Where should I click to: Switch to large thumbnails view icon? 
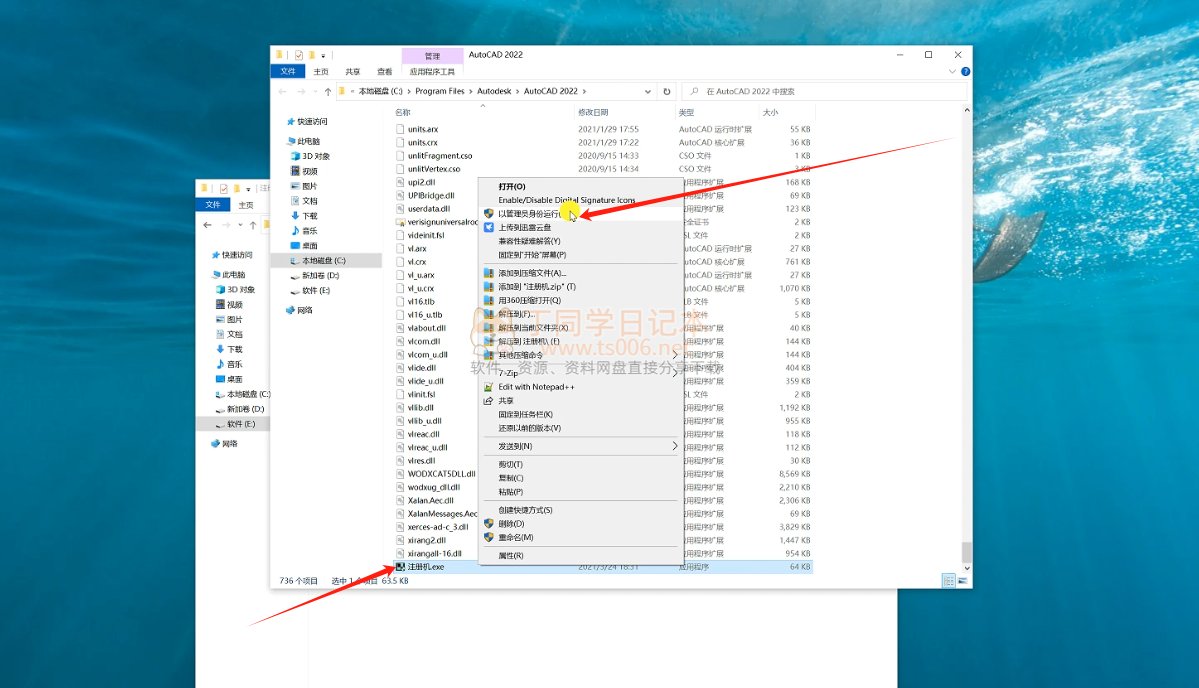pyautogui.click(x=962, y=580)
